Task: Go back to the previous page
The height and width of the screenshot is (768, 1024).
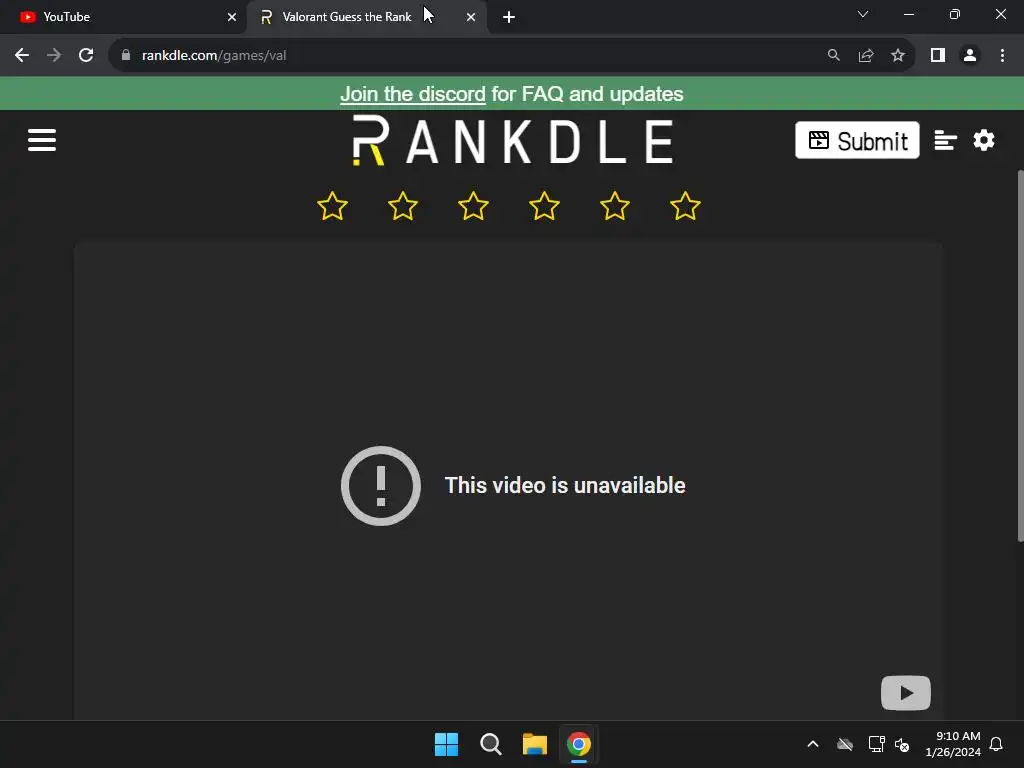Action: 22,55
